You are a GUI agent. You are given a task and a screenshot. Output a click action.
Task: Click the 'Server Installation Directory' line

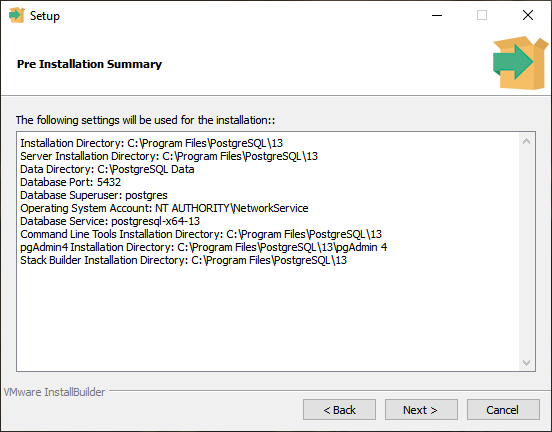[169, 156]
